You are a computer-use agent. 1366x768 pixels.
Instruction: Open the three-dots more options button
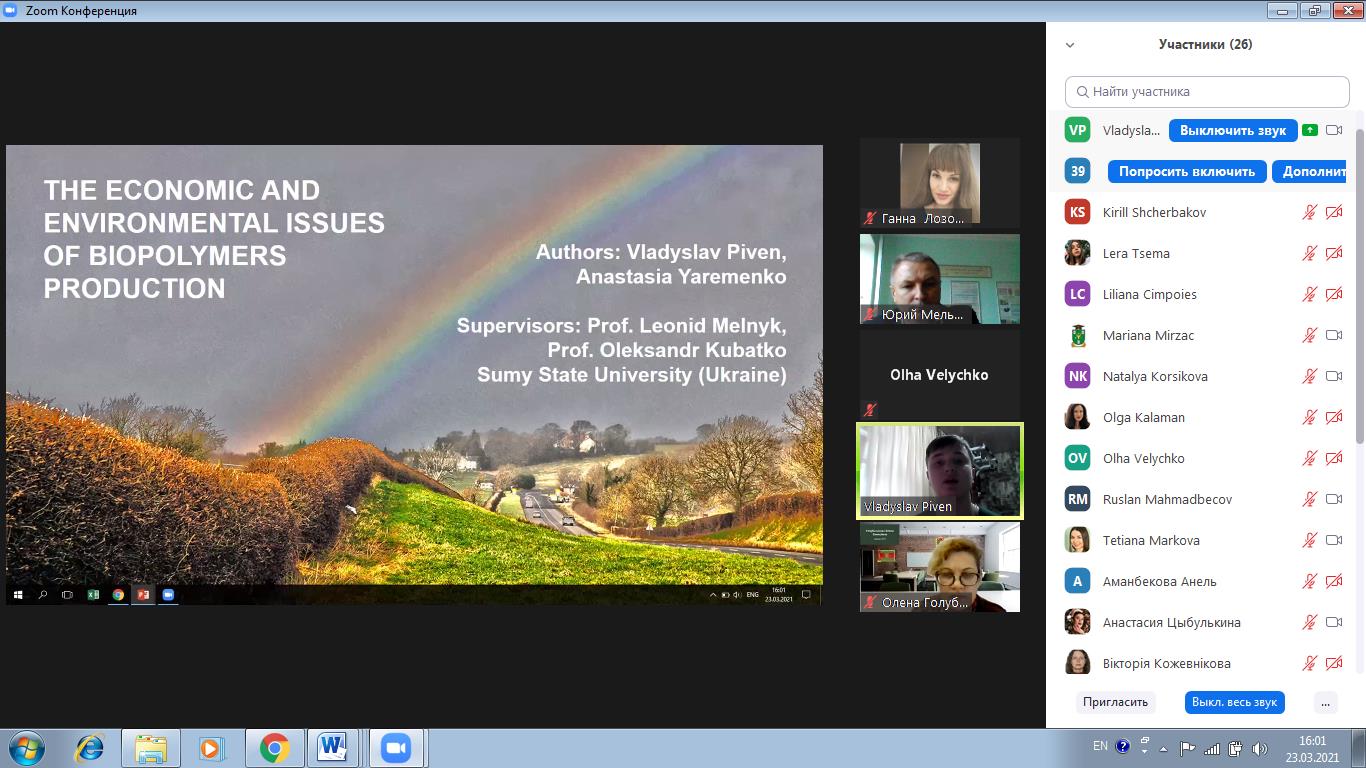1326,702
